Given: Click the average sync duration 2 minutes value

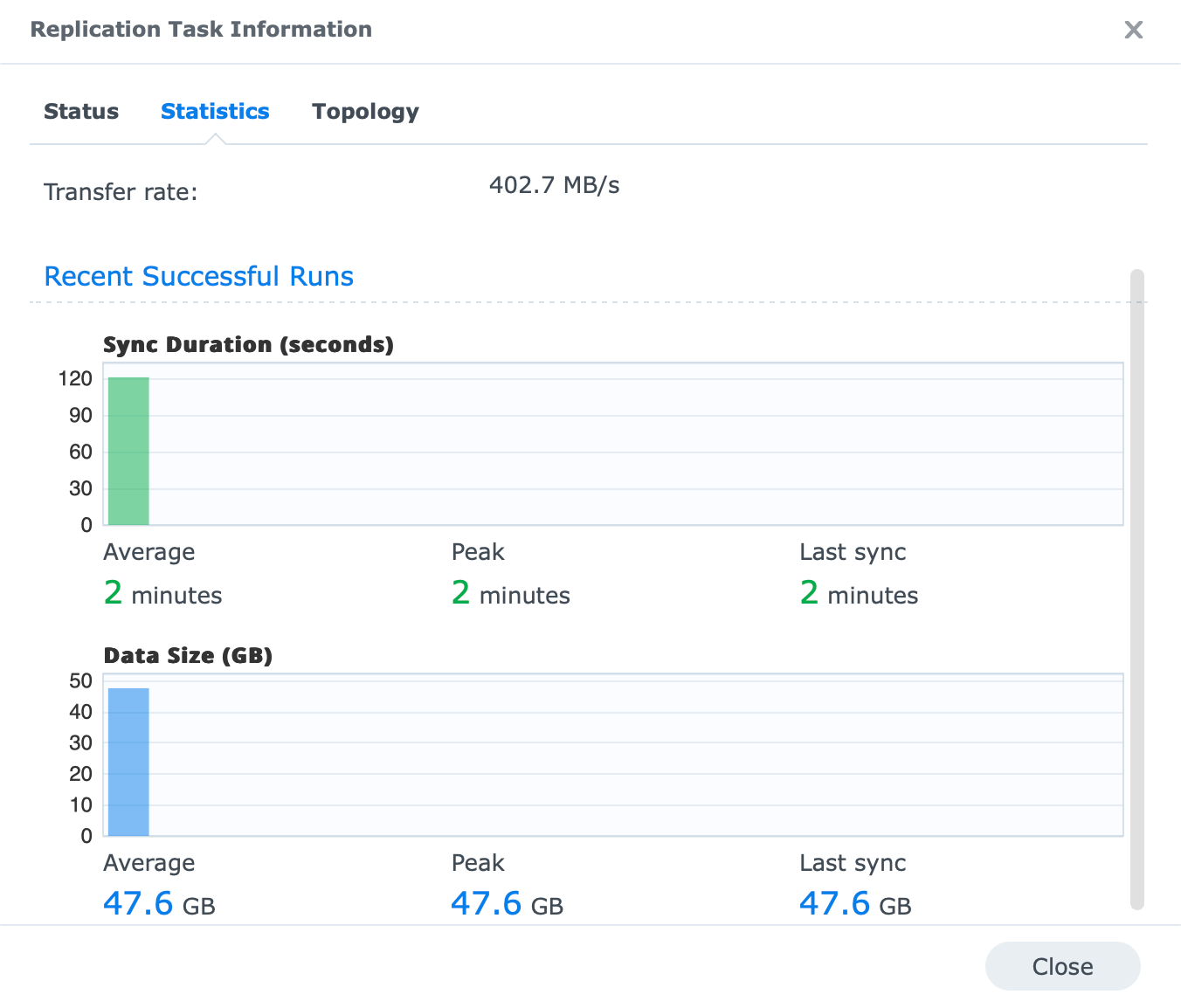Looking at the screenshot, I should click(162, 594).
